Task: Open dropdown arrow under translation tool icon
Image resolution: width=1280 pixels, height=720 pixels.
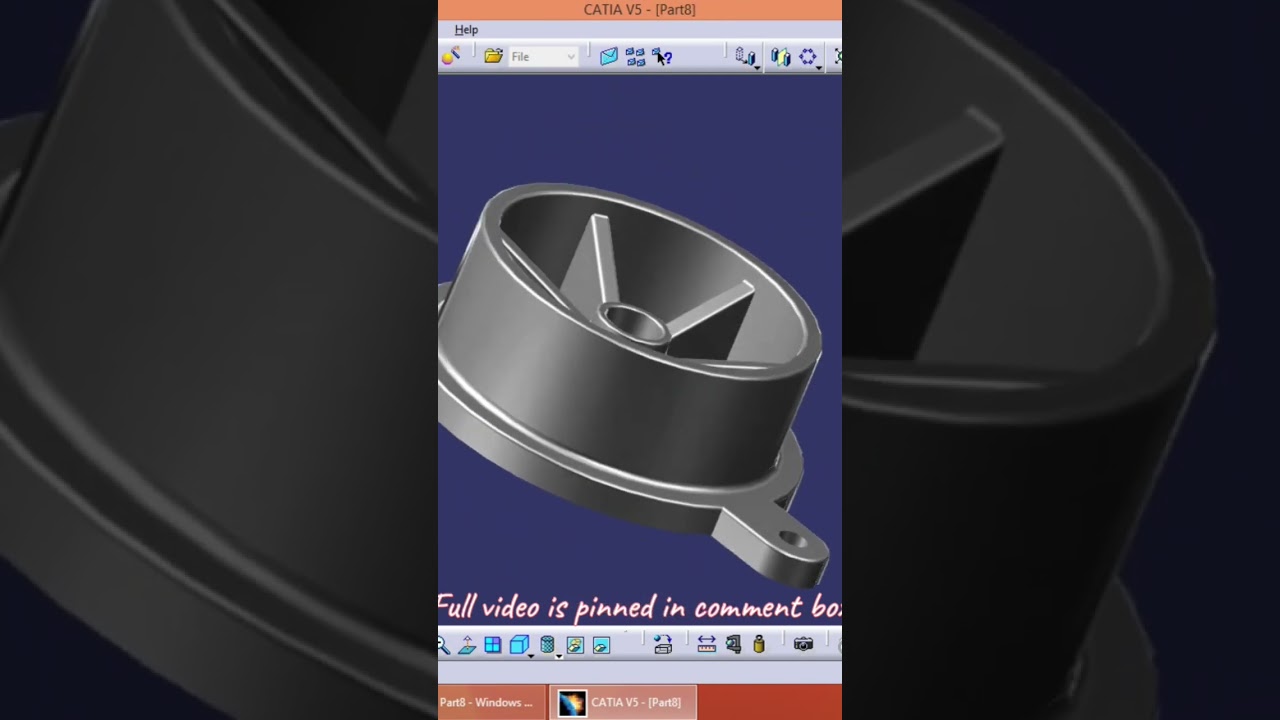Action: (758, 67)
